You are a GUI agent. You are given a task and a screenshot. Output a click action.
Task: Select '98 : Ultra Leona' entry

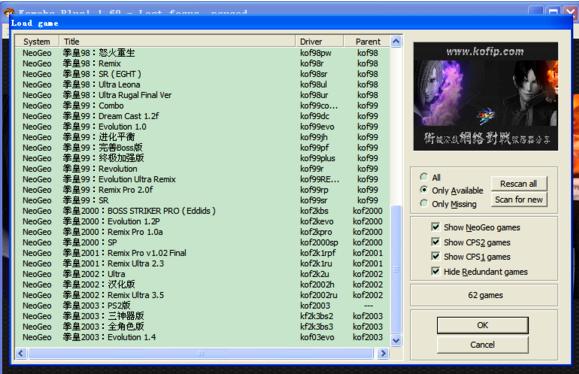[x=202, y=85]
